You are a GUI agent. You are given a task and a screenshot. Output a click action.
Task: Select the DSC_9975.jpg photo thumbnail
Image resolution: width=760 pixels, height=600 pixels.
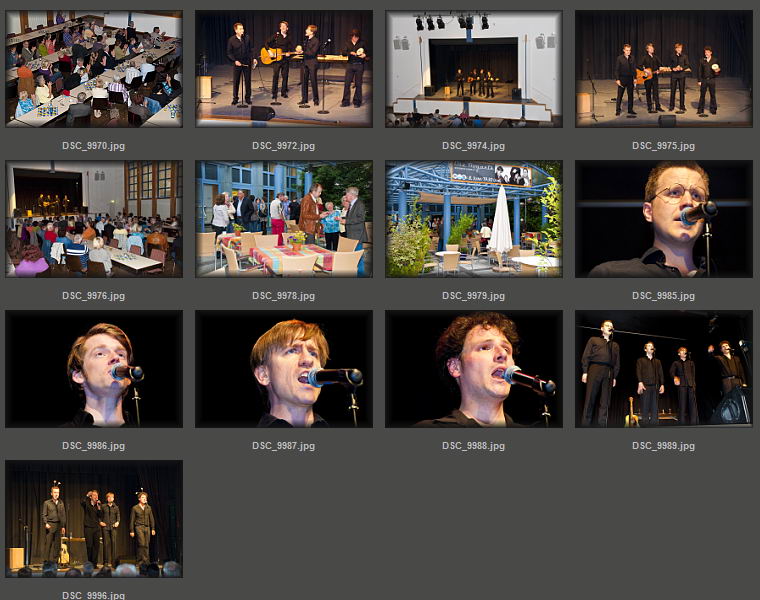(x=663, y=69)
